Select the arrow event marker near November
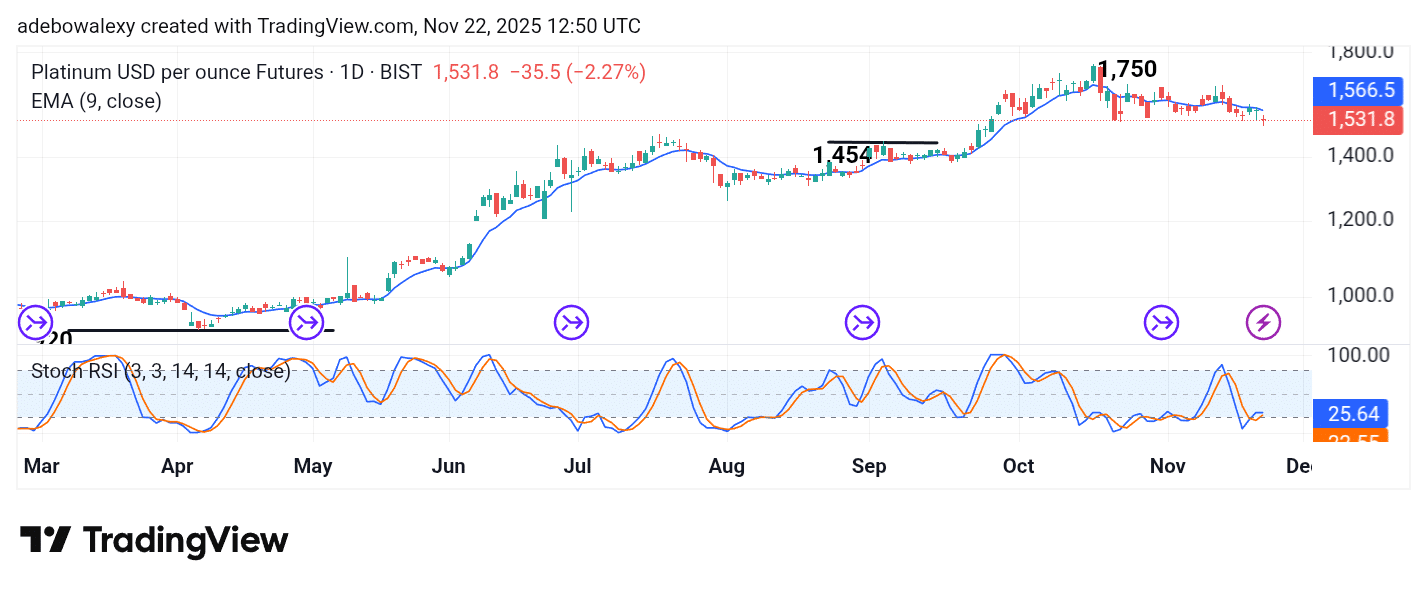Screen dimensions: 1427x591 1161,322
